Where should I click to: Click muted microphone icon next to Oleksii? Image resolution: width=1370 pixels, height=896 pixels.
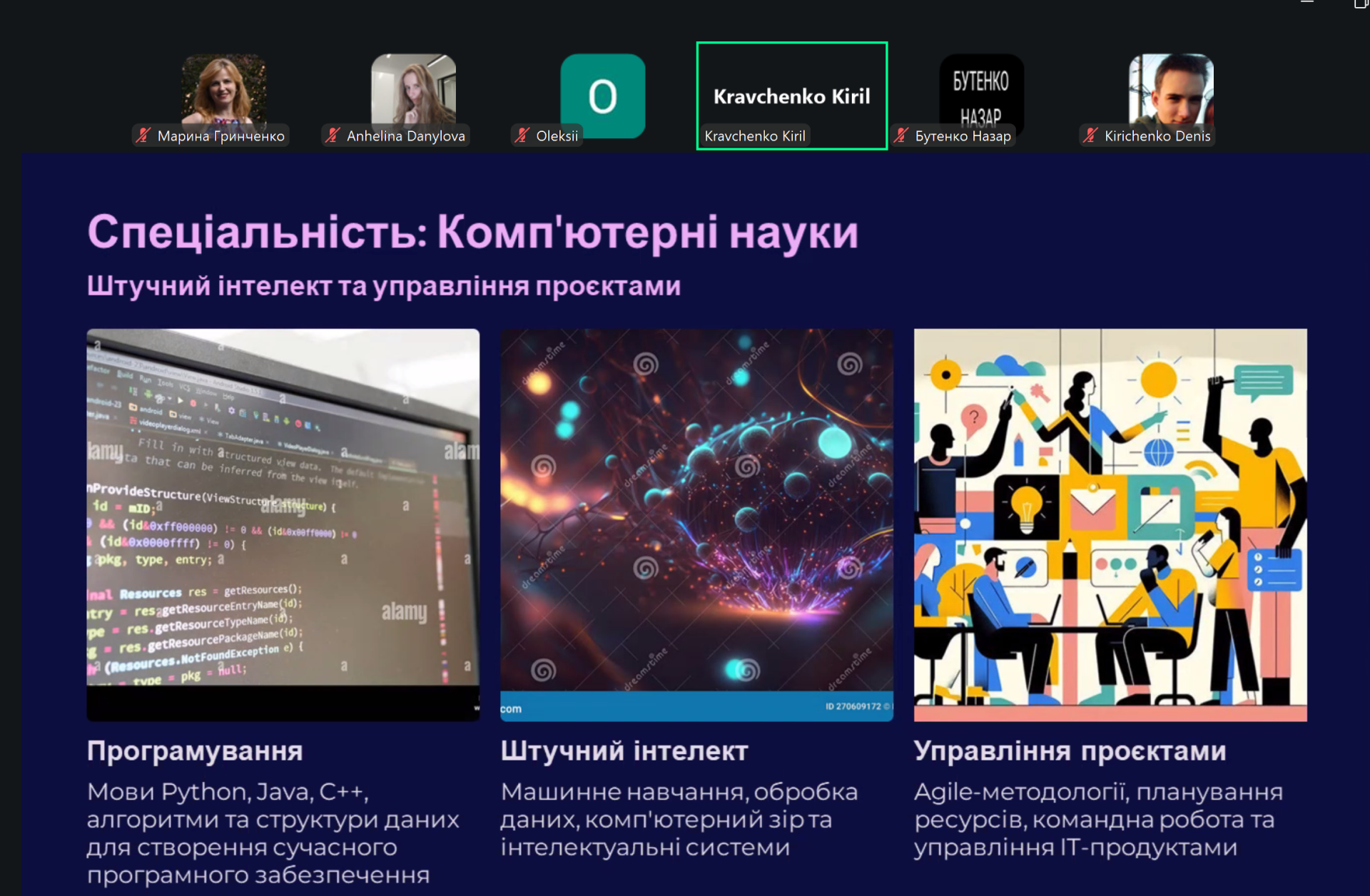tap(522, 136)
